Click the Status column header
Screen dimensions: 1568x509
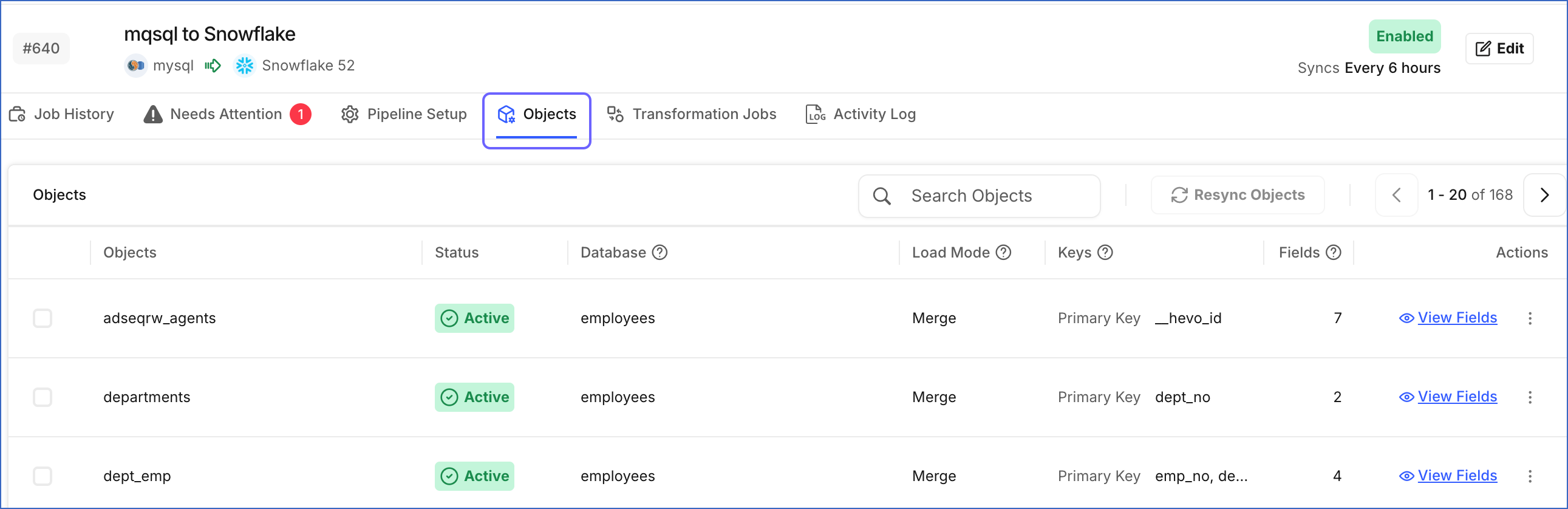(x=457, y=252)
